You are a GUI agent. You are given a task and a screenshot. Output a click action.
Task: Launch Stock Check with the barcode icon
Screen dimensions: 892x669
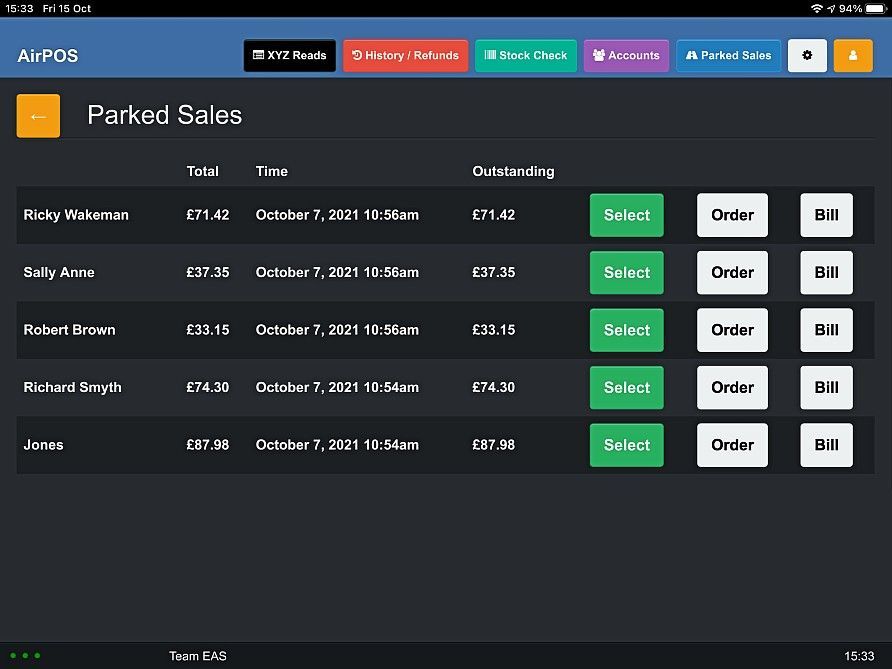pos(525,55)
